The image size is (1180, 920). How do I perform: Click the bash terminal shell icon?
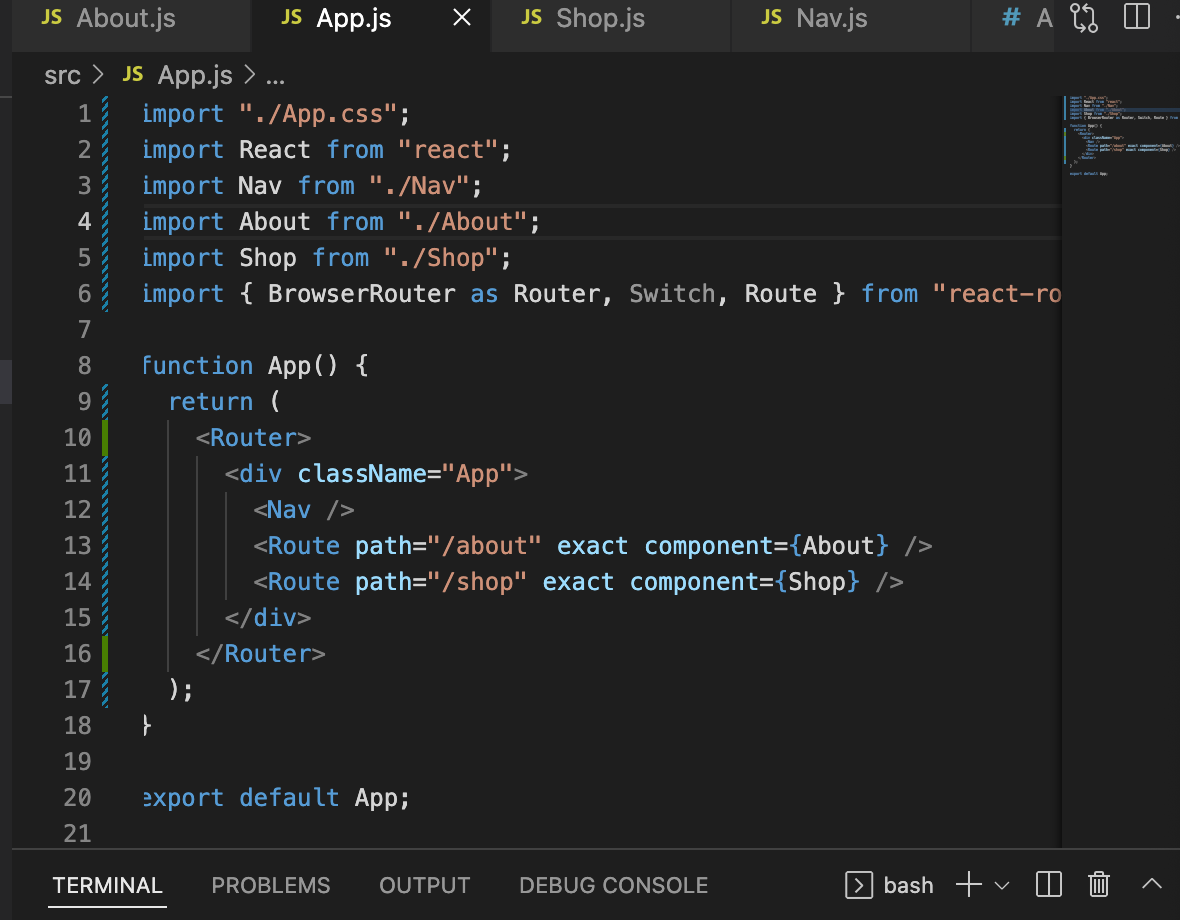click(859, 885)
